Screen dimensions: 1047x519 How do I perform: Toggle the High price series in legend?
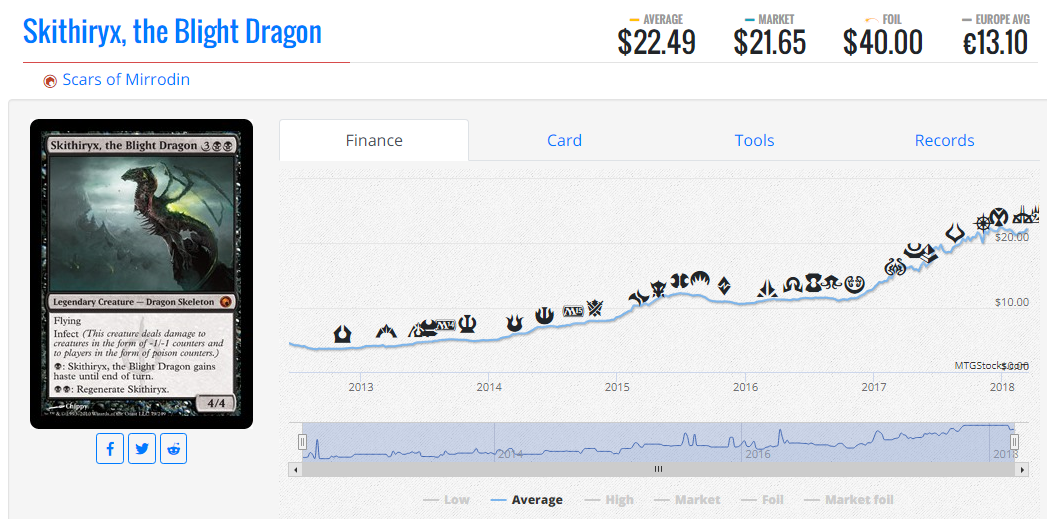pos(608,499)
